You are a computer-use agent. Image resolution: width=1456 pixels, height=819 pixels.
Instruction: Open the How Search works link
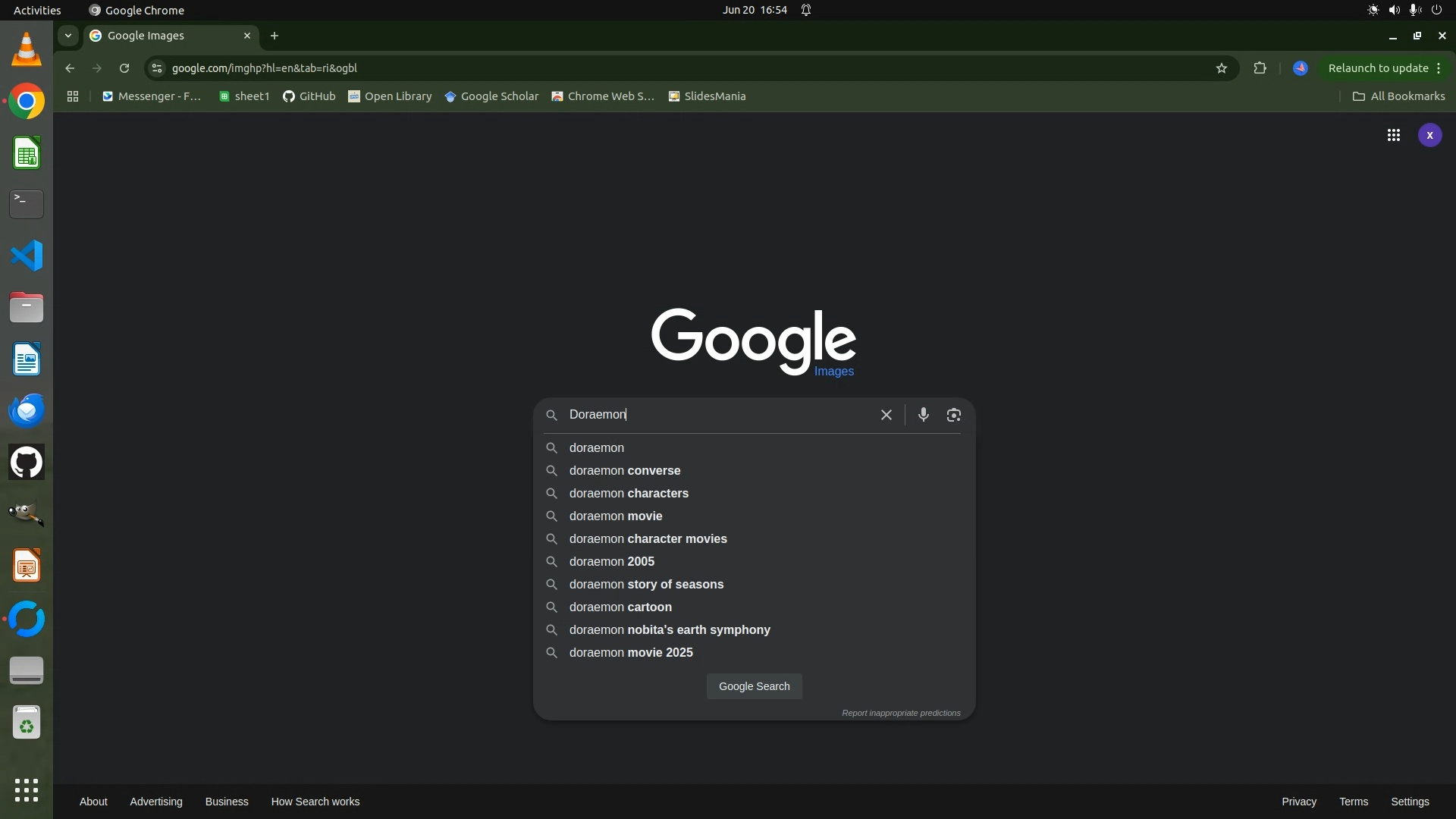[315, 802]
